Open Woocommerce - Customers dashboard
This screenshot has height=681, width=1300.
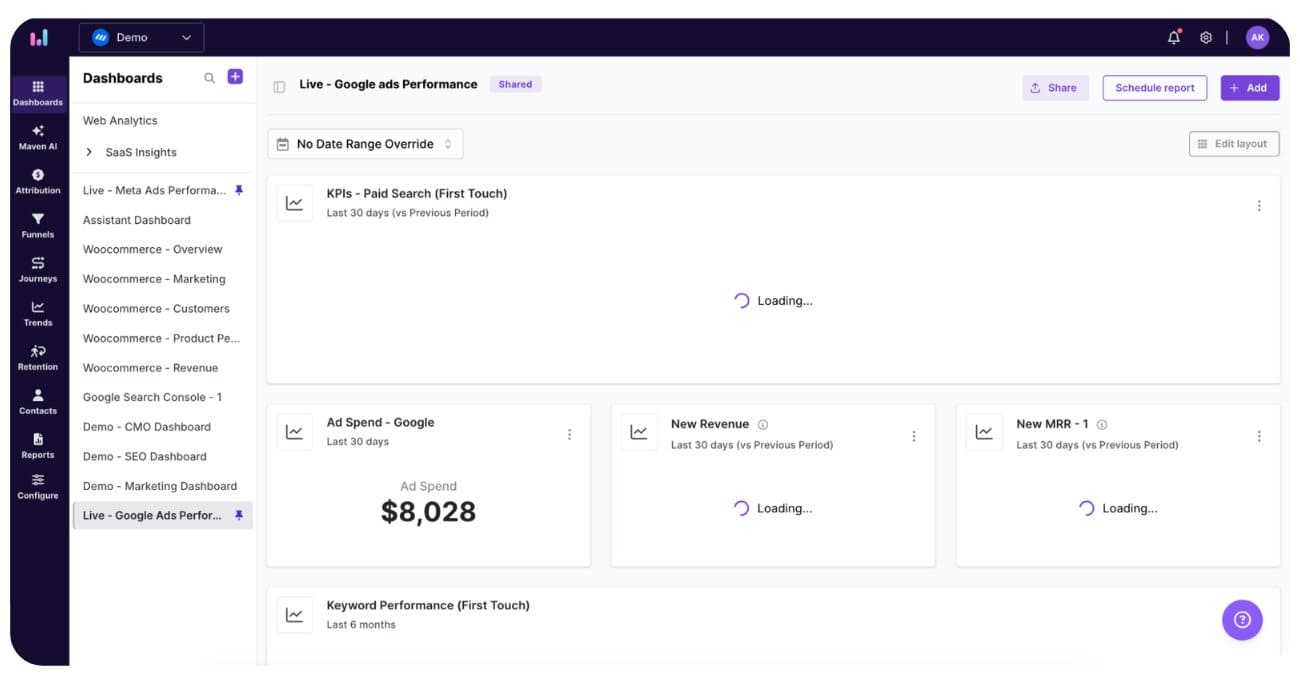click(x=156, y=309)
